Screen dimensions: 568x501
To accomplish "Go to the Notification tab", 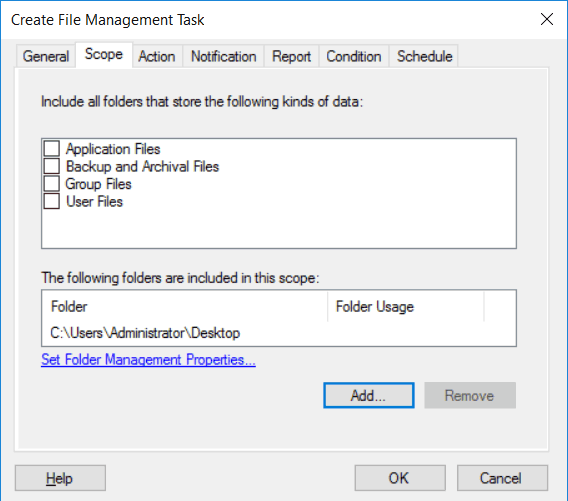I will click(224, 57).
